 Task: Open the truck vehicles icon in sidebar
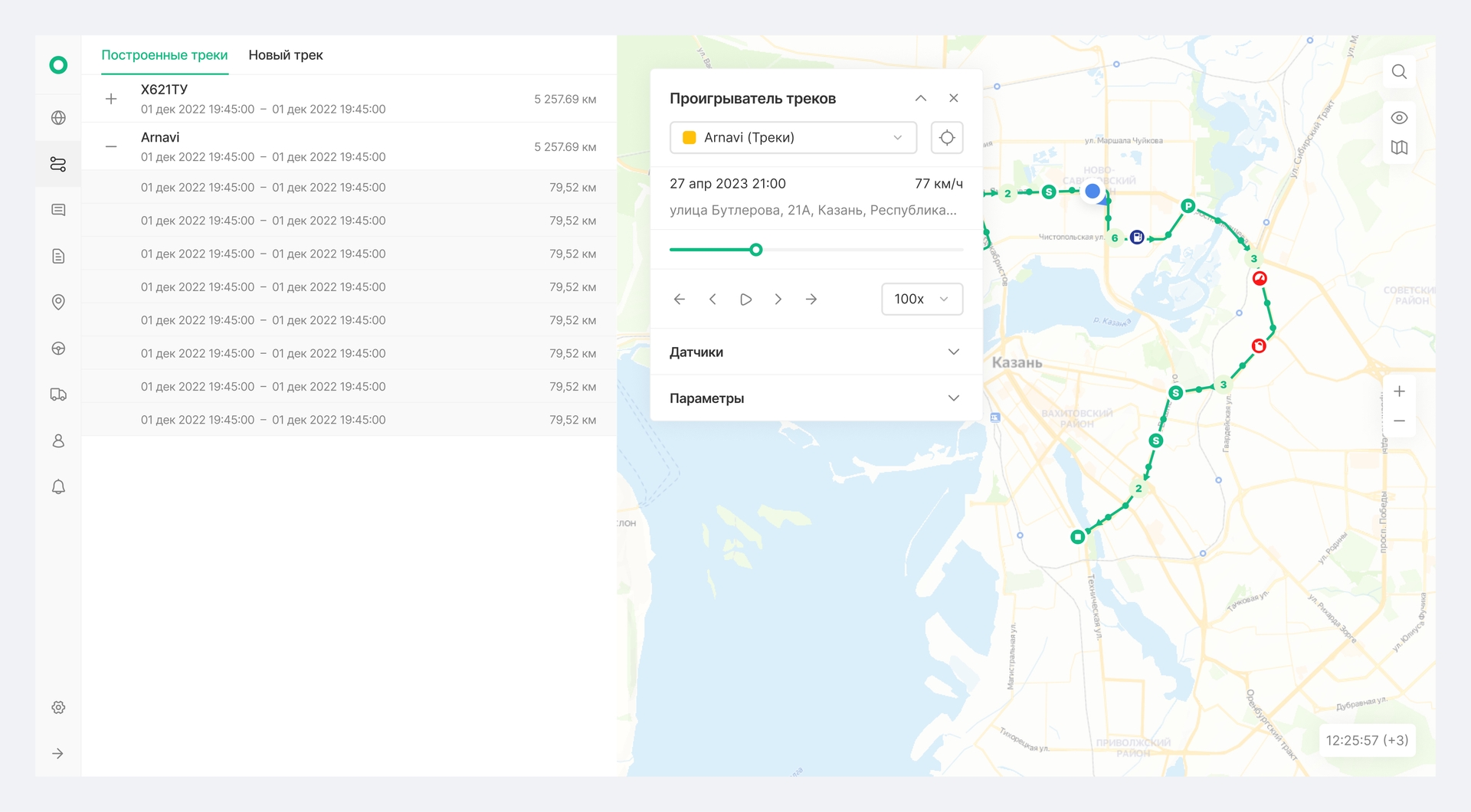tap(58, 395)
